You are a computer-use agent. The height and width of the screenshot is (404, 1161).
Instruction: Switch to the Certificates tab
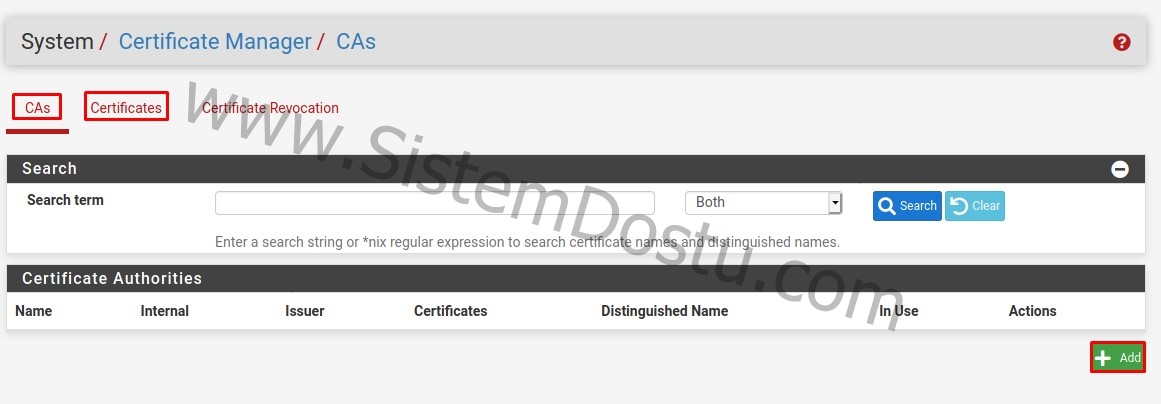pyautogui.click(x=126, y=108)
